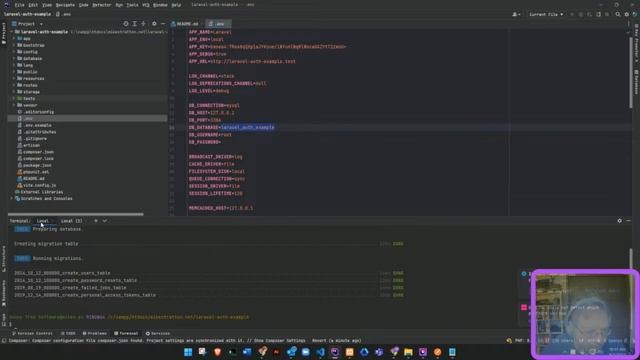The image size is (640, 360).
Task: Open the Version Control tool window
Action: click(x=32, y=333)
